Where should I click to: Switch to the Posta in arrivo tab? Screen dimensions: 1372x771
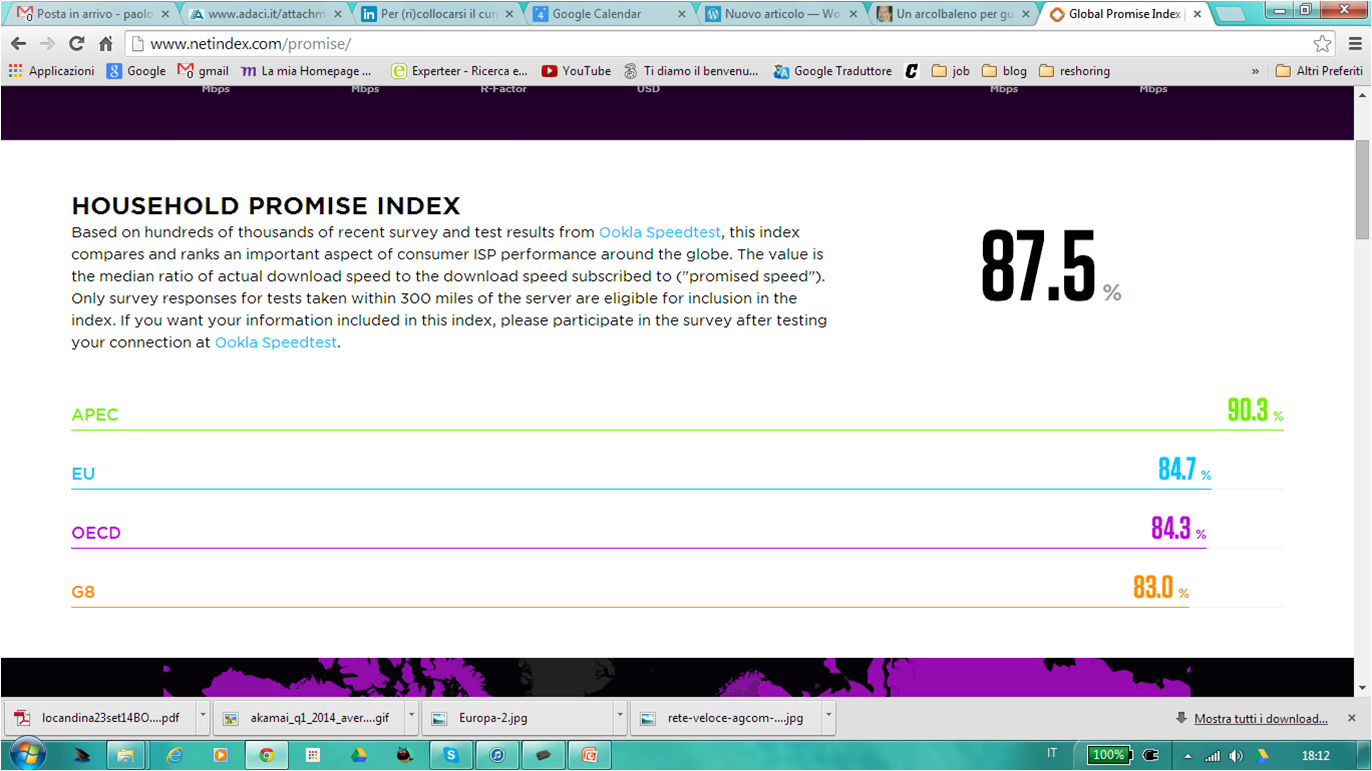point(92,14)
